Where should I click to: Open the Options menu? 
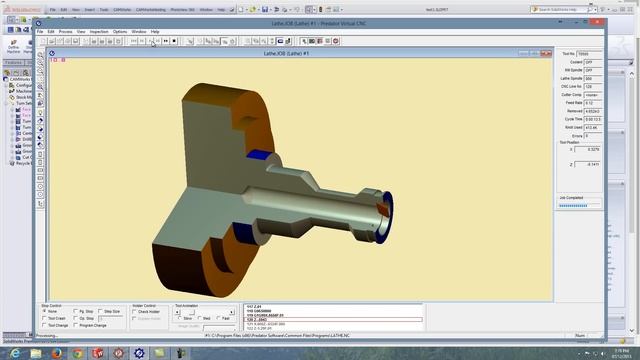point(120,31)
